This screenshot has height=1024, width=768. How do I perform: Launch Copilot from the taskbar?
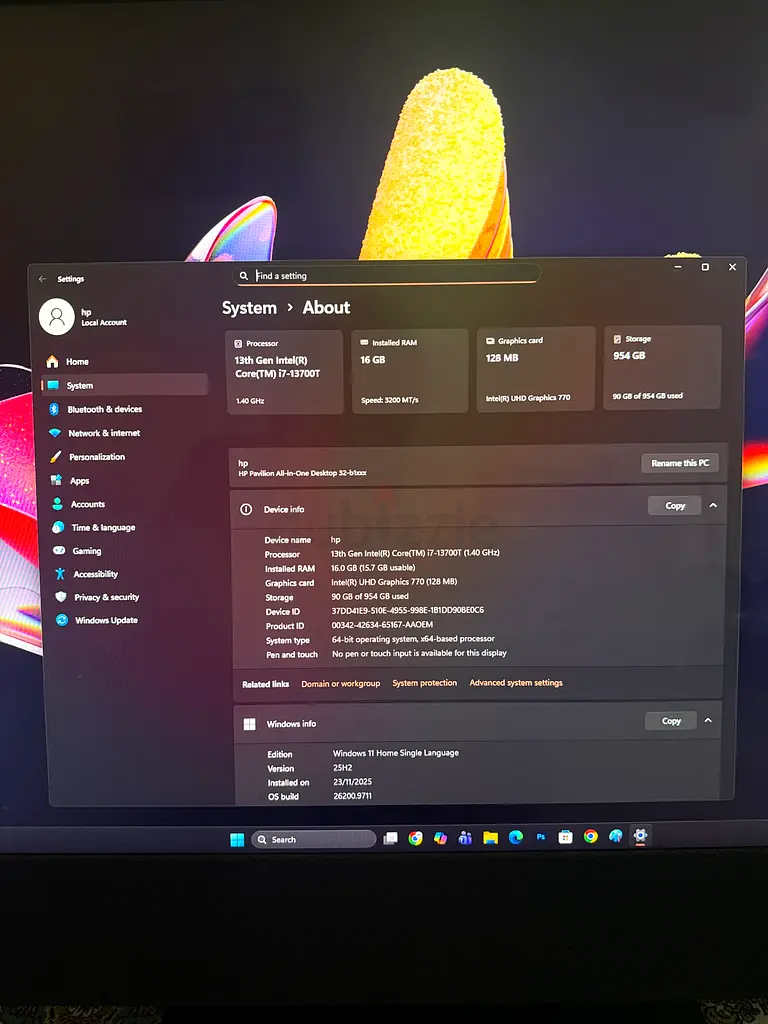pyautogui.click(x=440, y=838)
